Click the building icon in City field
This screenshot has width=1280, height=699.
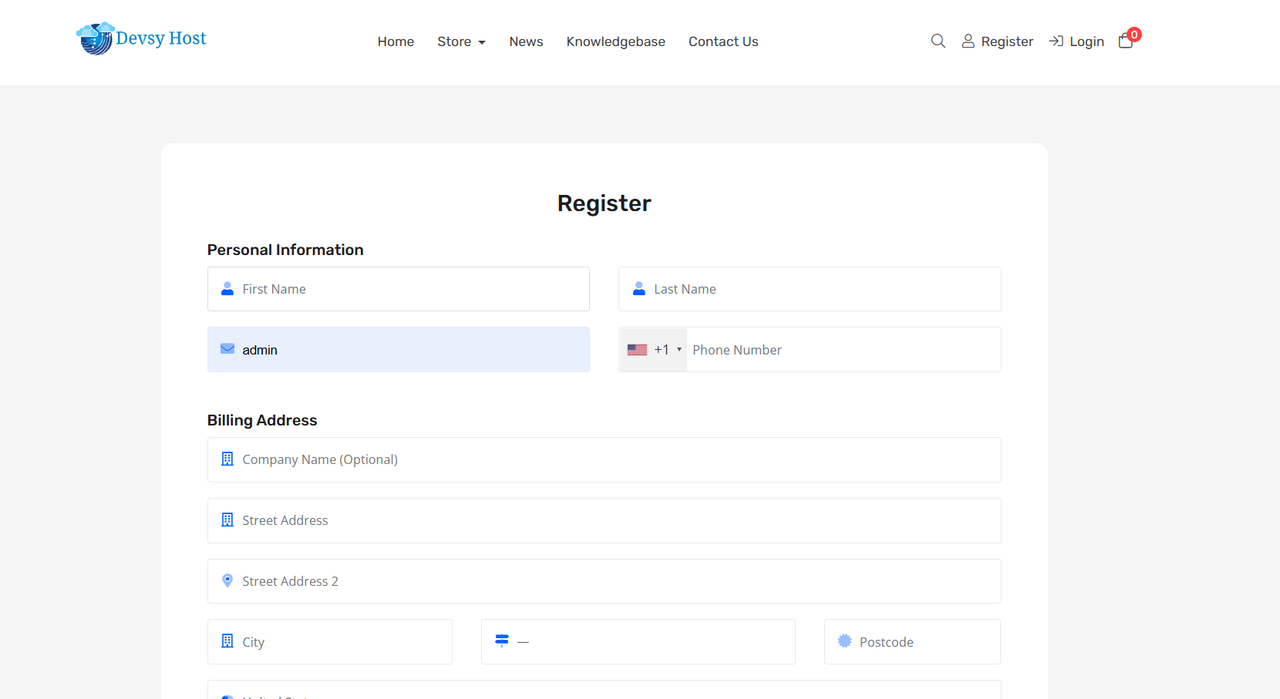click(227, 642)
